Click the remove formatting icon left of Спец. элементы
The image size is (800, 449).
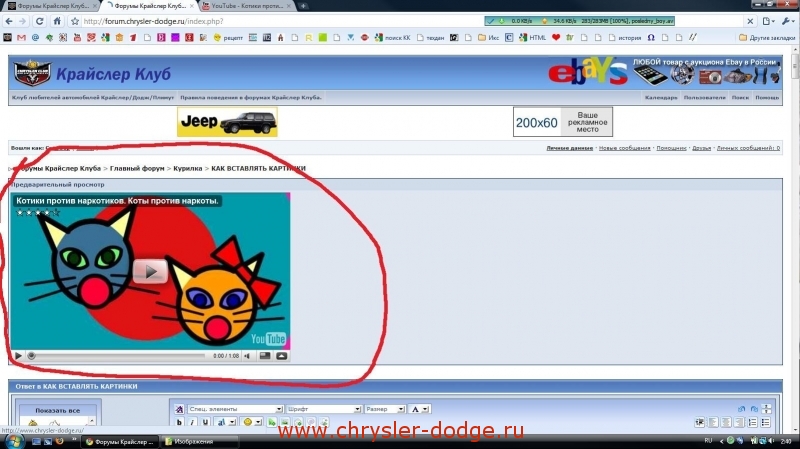tap(179, 409)
